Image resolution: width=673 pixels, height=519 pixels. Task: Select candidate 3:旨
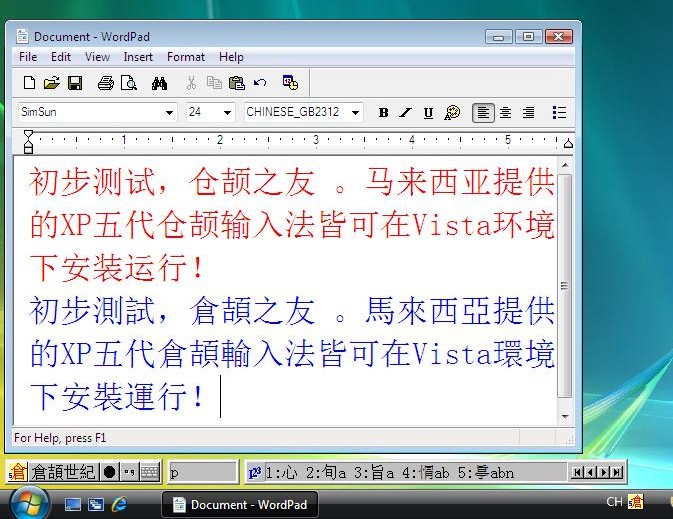click(374, 473)
